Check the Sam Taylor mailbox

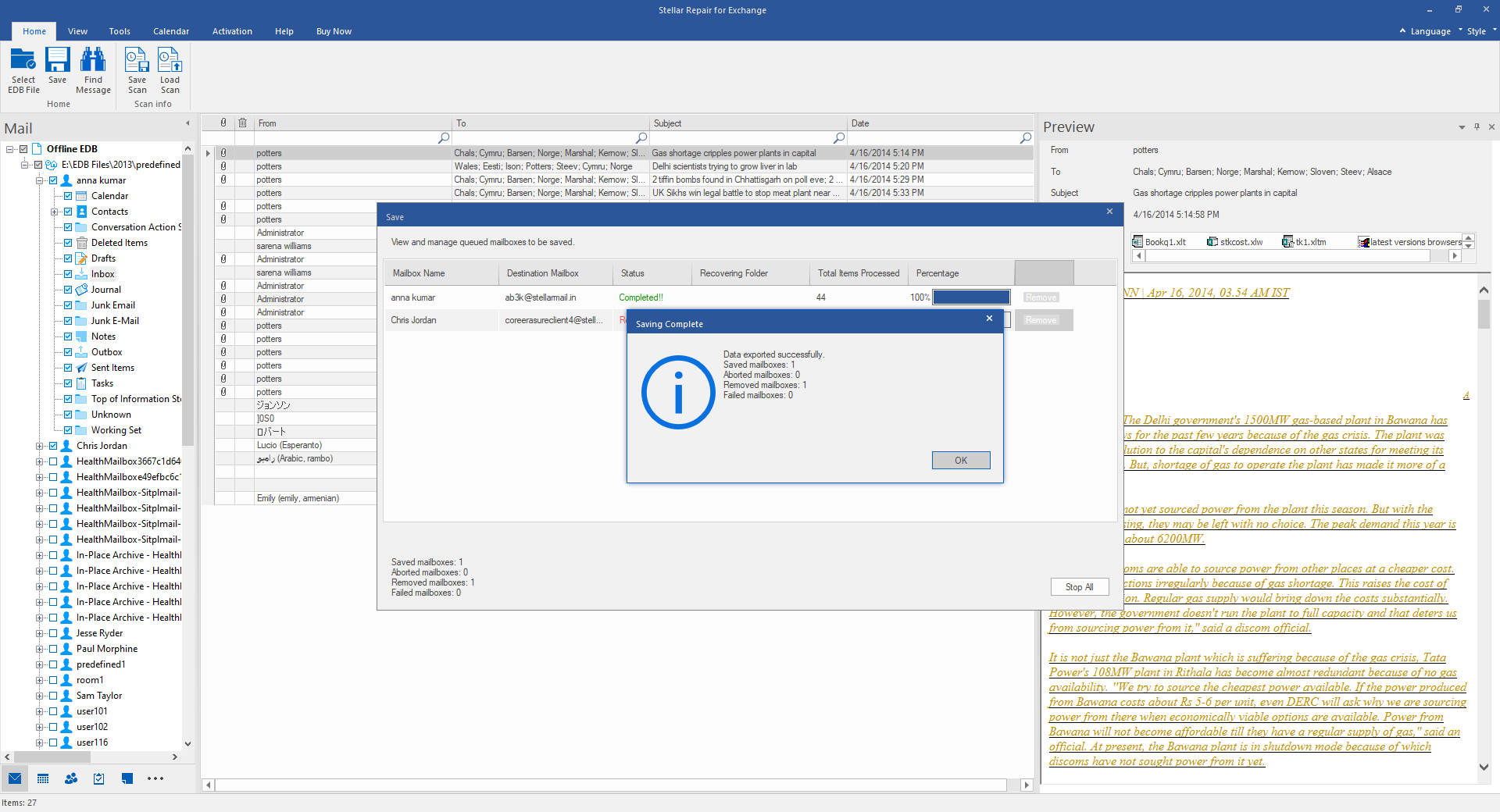point(53,696)
